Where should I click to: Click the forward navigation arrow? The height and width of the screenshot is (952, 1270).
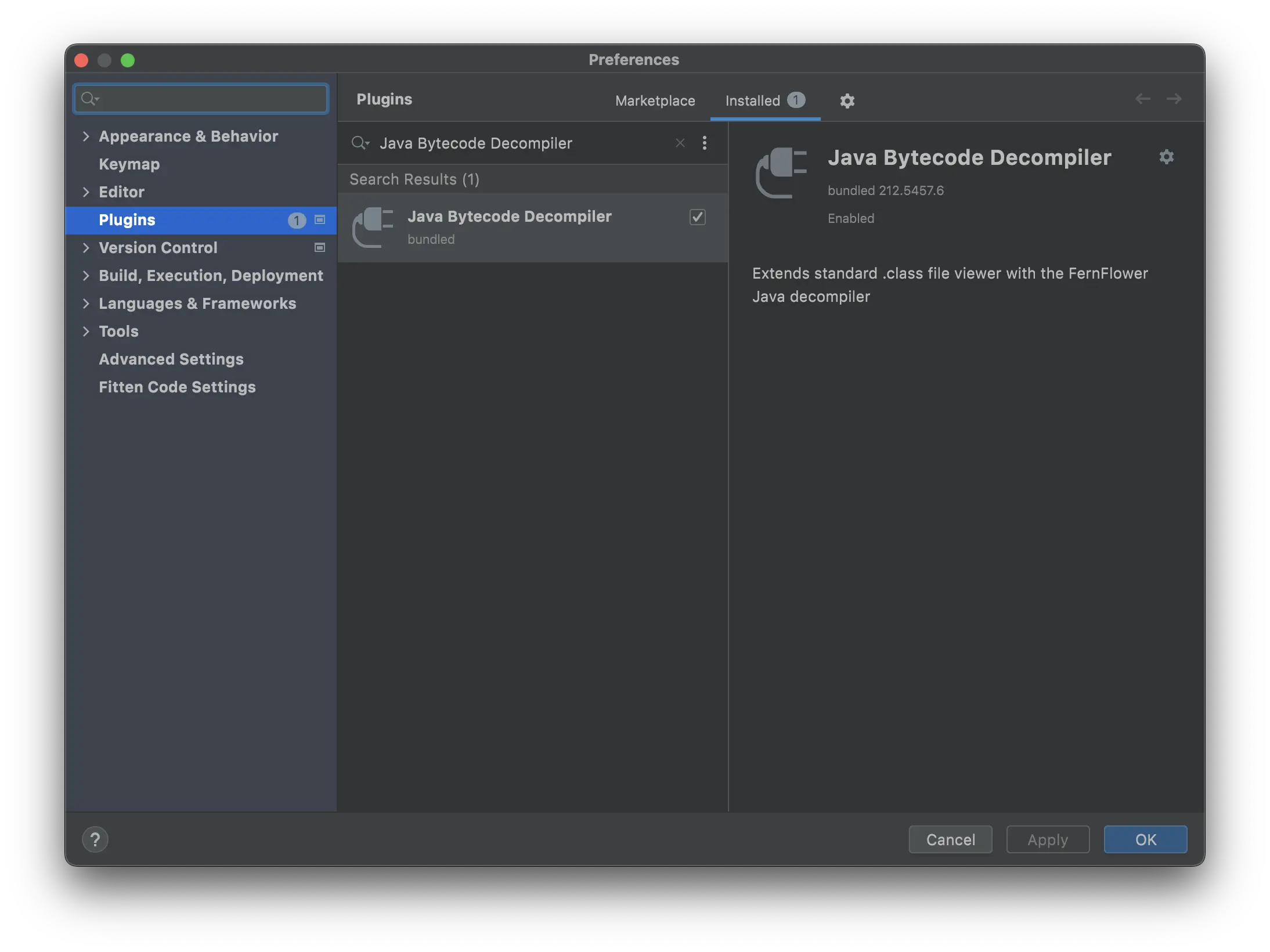tap(1174, 99)
